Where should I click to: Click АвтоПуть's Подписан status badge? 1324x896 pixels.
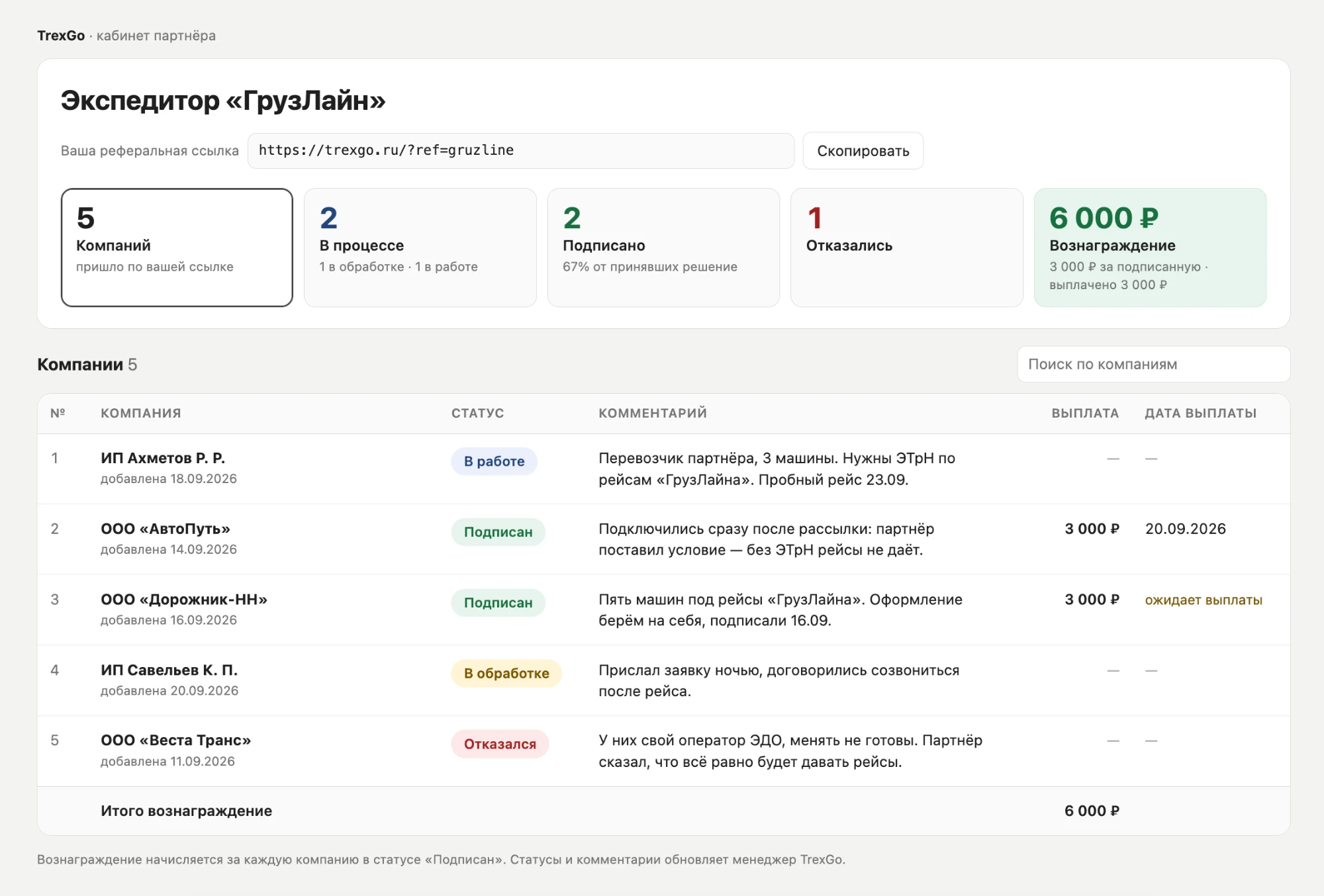[x=498, y=532]
